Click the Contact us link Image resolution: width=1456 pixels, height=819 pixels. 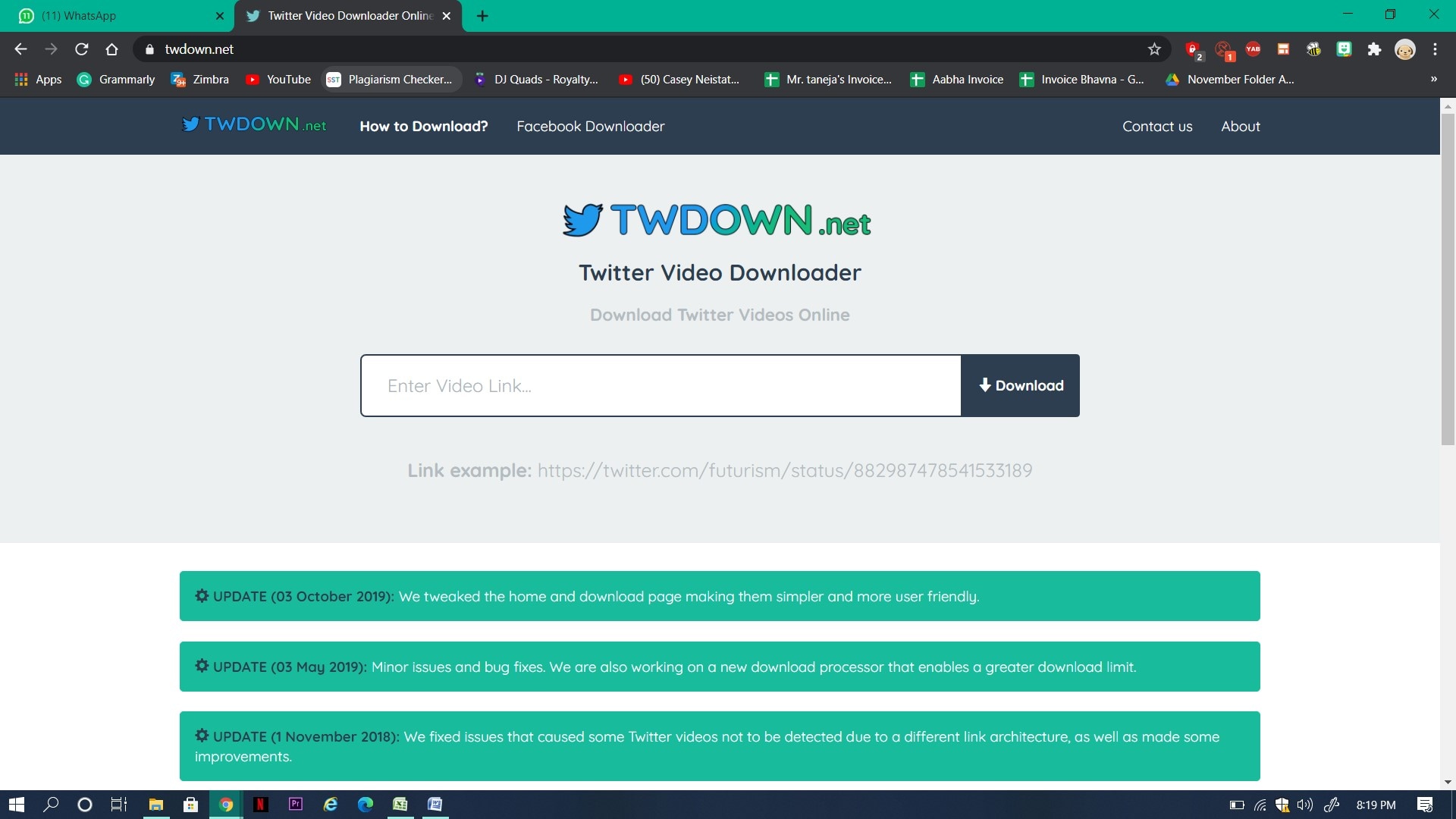pos(1157,125)
